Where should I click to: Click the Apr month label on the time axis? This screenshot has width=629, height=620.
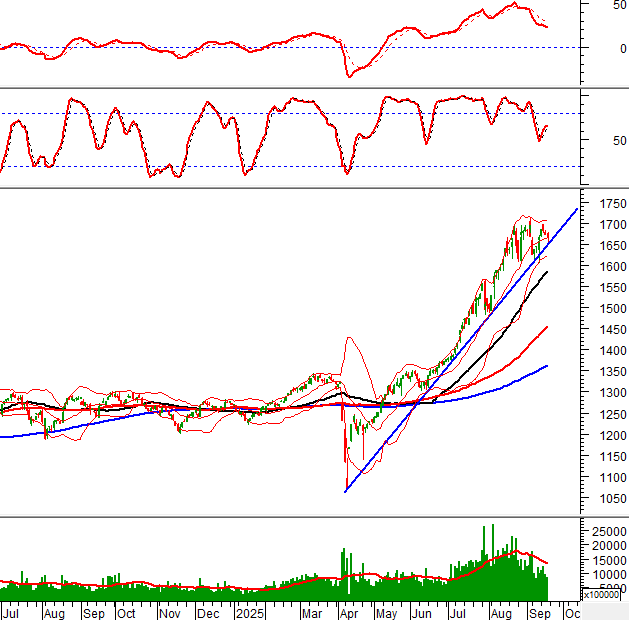coord(349,614)
